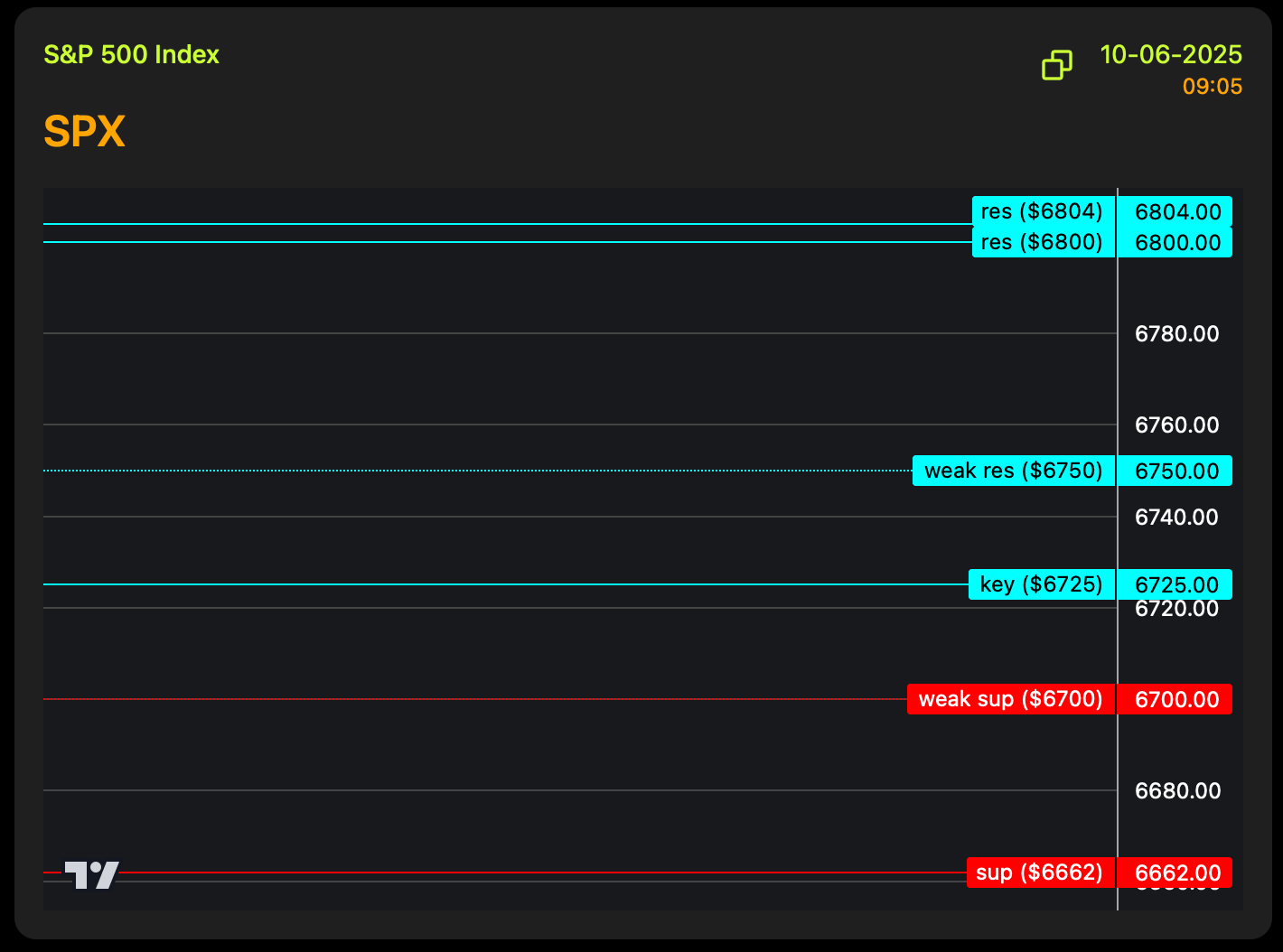Click the S&P 500 Index title

coord(132,55)
